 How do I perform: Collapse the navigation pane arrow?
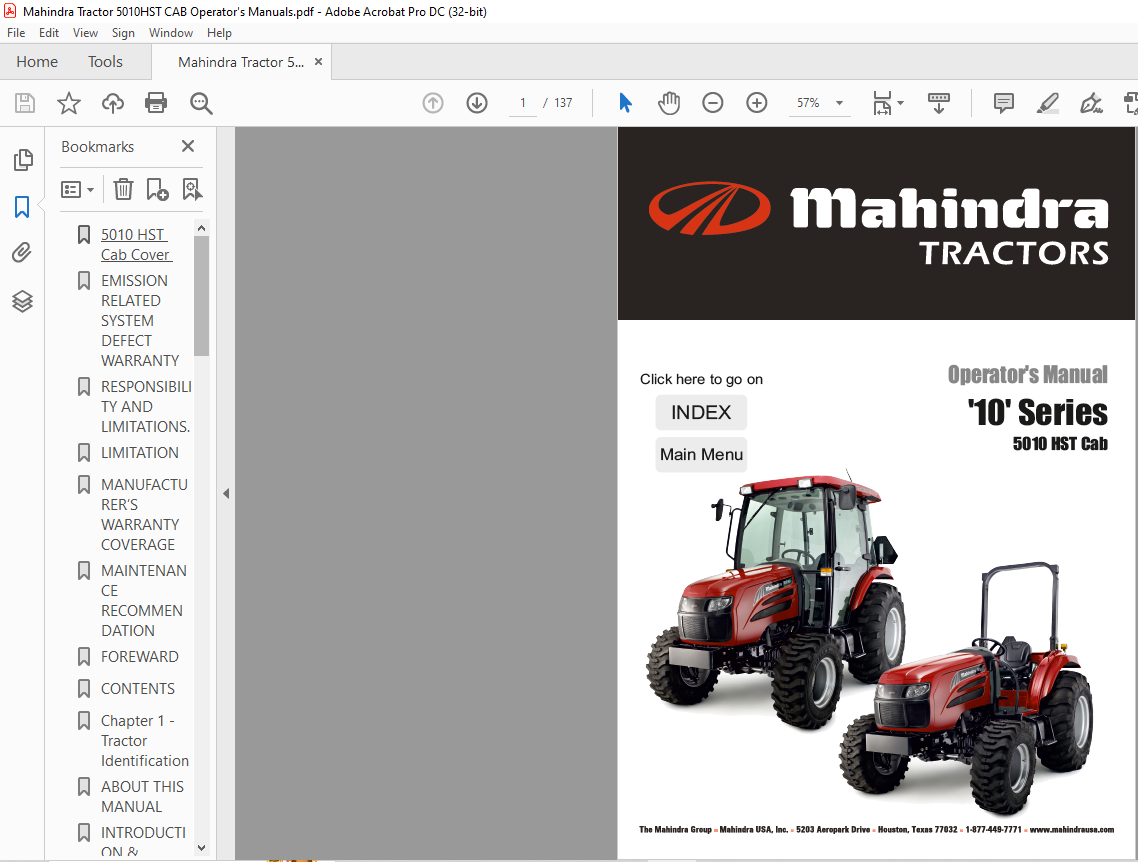point(226,493)
